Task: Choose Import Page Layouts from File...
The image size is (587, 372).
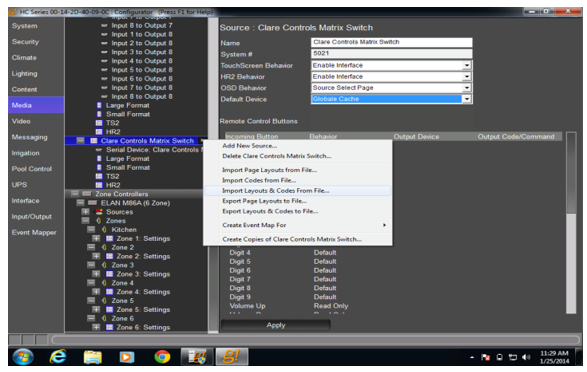Action: click(298, 170)
